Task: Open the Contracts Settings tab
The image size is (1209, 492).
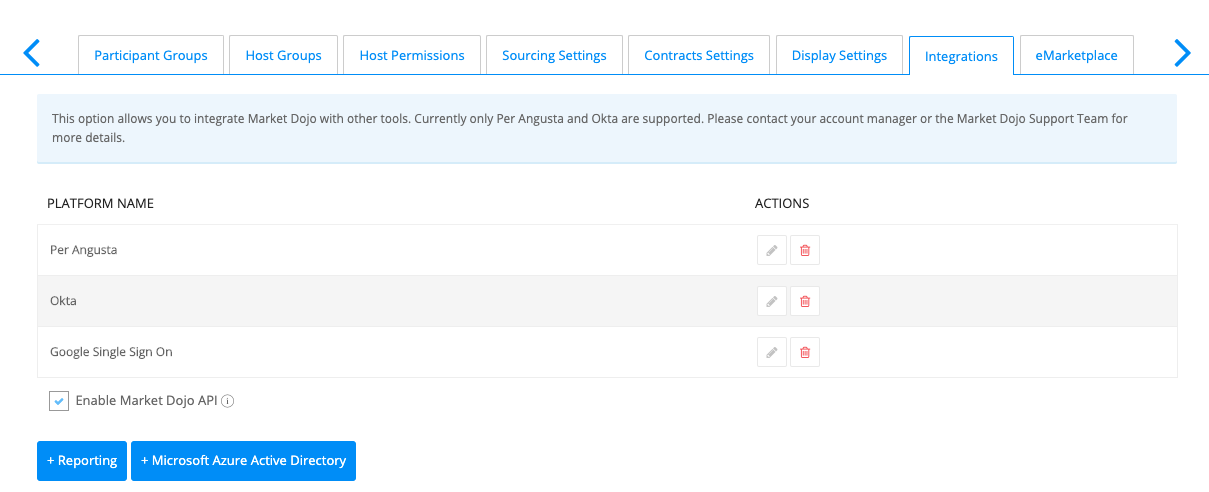Action: coord(699,55)
